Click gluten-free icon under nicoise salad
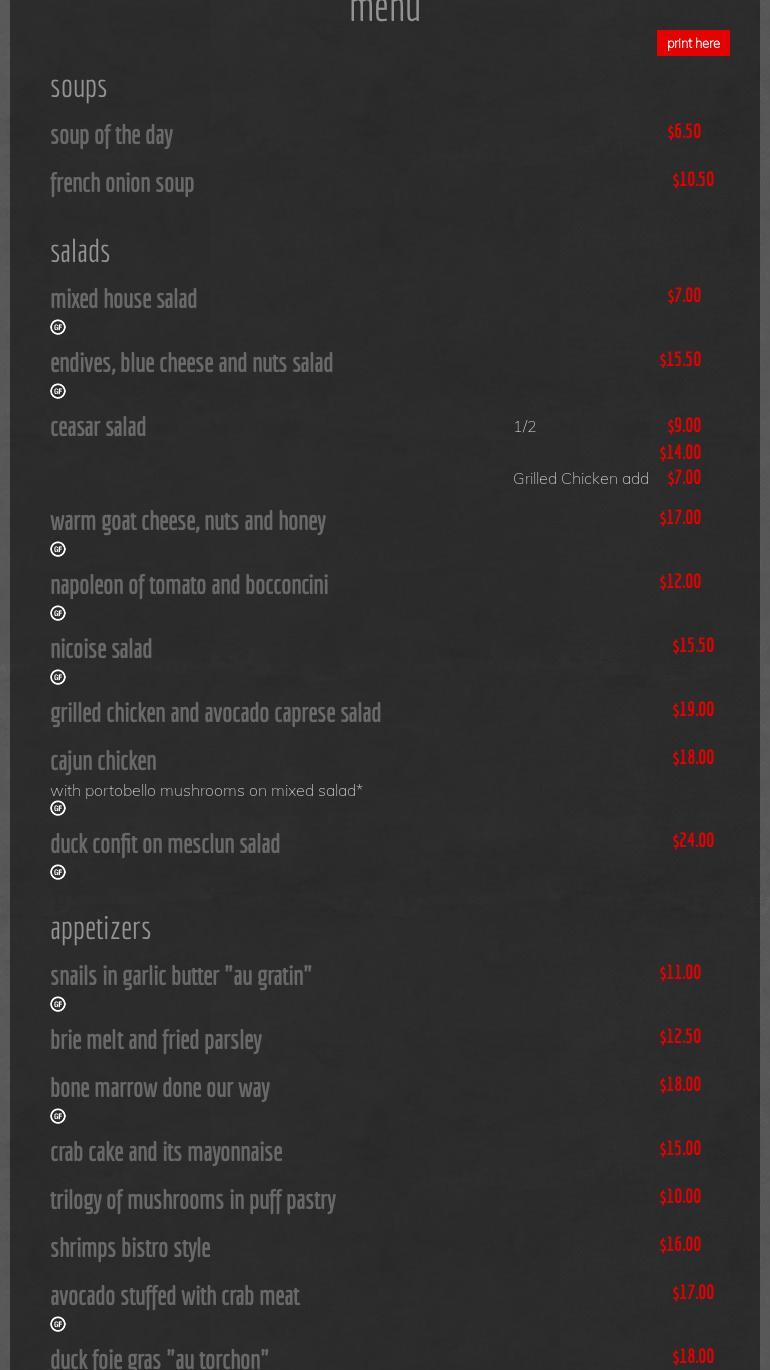Screen dimensions: 770x1370 click(x=58, y=677)
